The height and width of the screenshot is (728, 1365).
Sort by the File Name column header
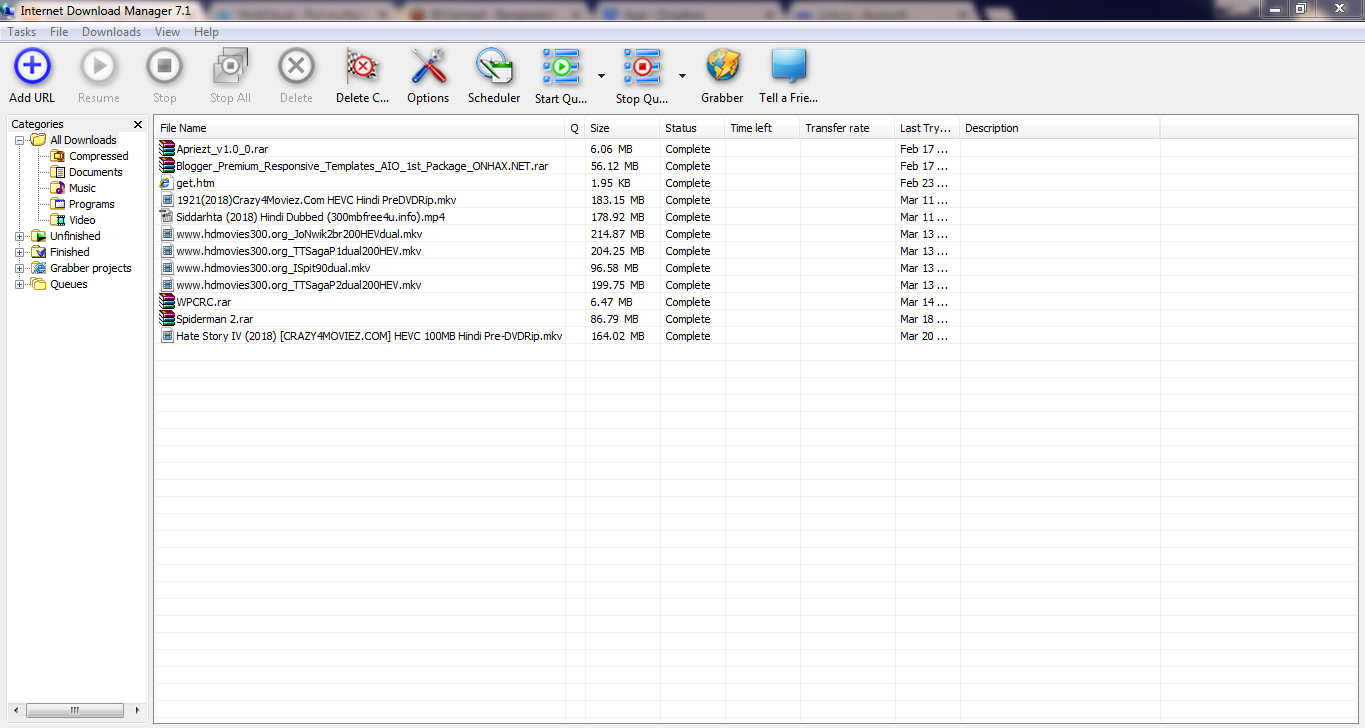point(360,128)
